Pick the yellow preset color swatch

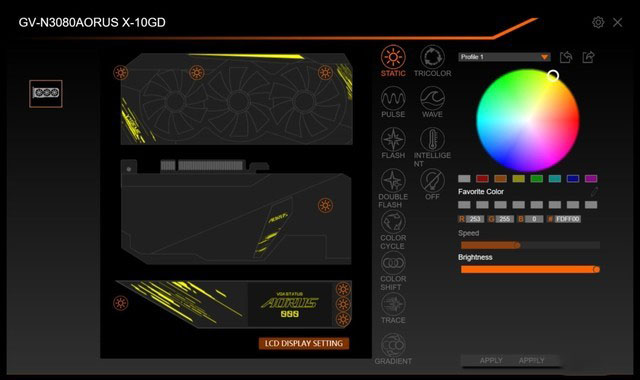[518, 178]
